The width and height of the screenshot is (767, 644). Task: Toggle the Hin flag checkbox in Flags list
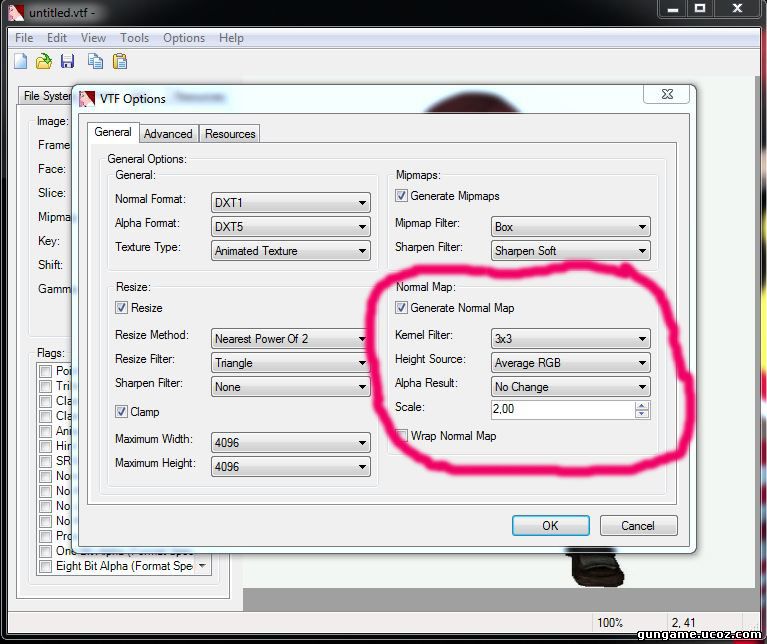(45, 446)
